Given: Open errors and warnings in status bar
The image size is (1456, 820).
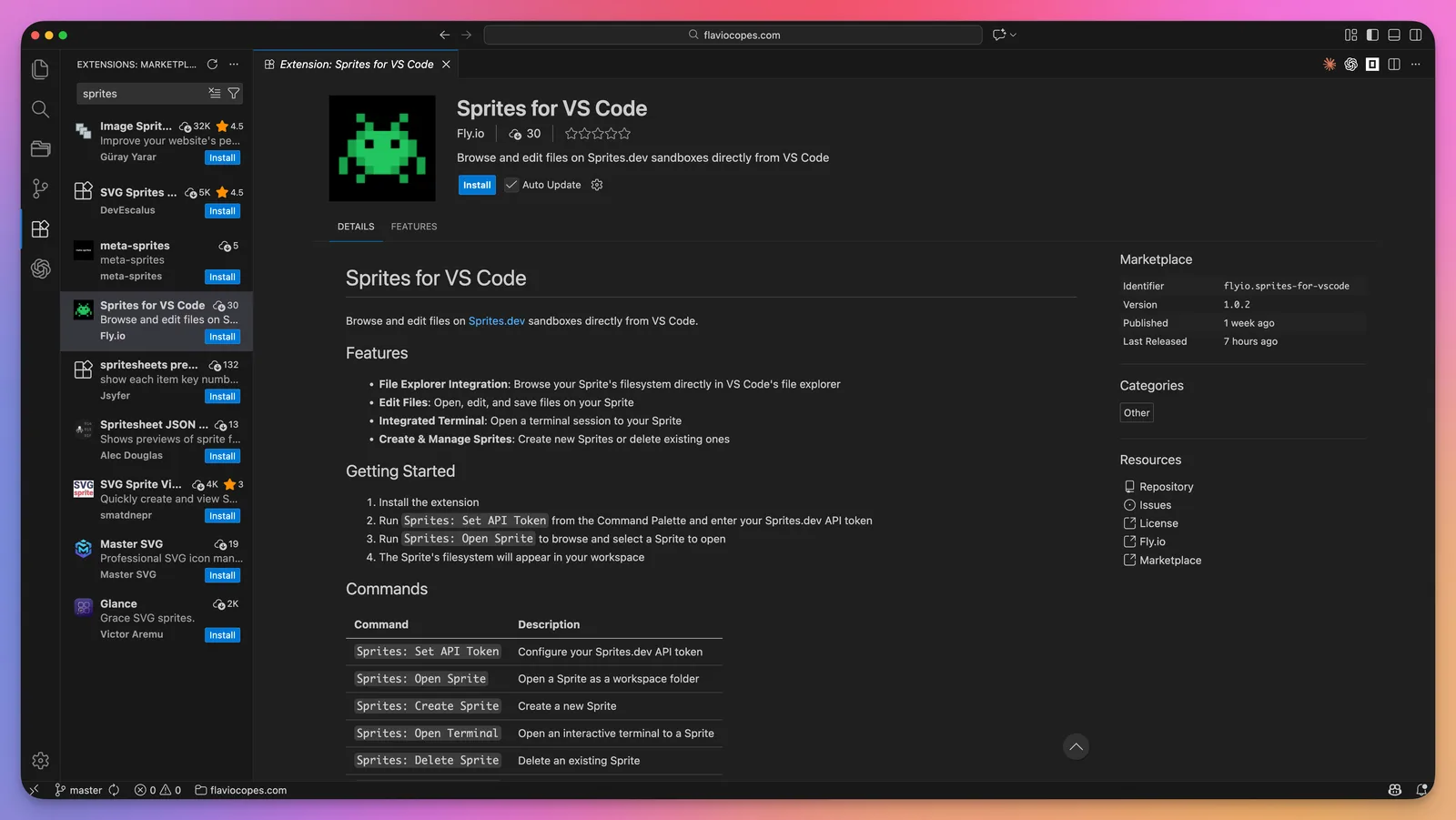Looking at the screenshot, I should (x=157, y=790).
